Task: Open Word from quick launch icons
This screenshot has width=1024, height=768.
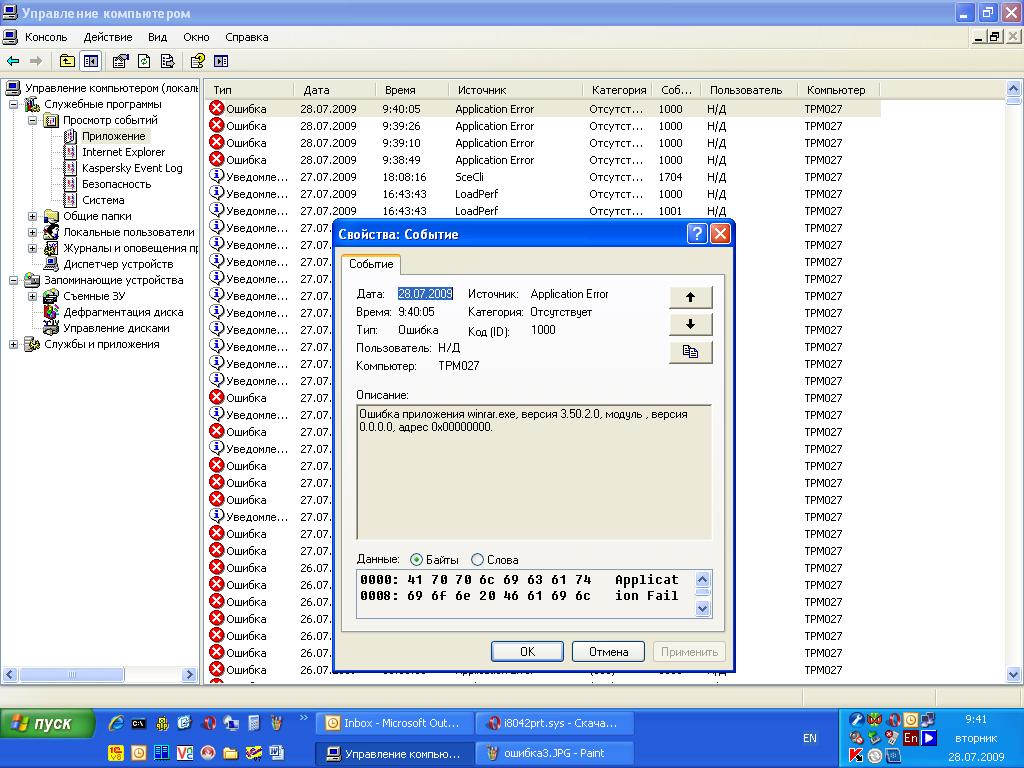Action: [x=276, y=753]
